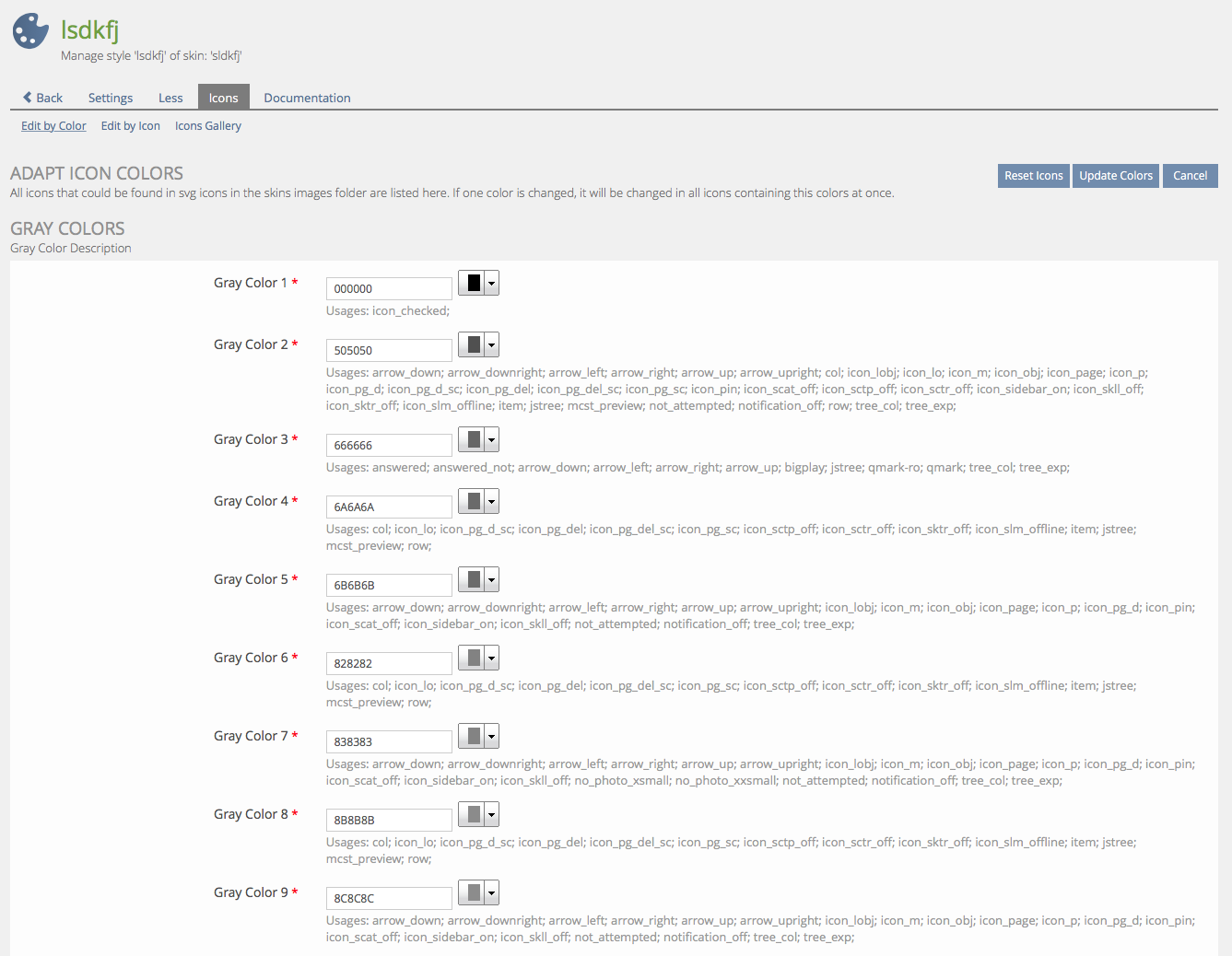The width and height of the screenshot is (1232, 956).
Task: Focus the Gray Color 6 hex field
Action: [389, 663]
